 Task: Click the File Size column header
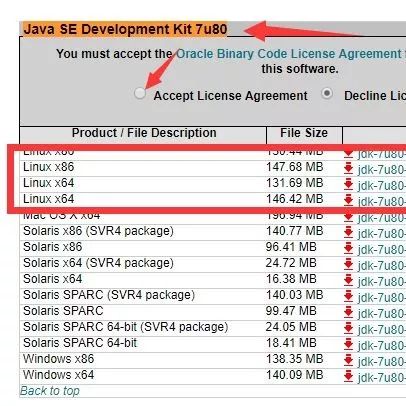tap(304, 133)
